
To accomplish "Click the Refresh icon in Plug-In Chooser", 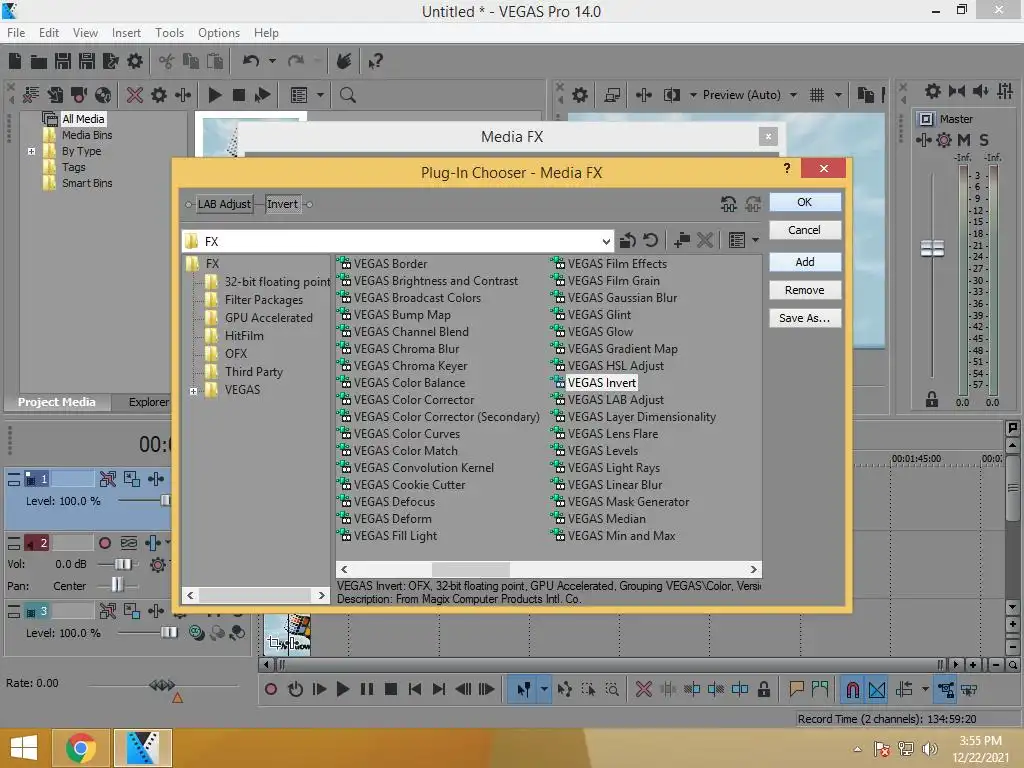I will 650,240.
